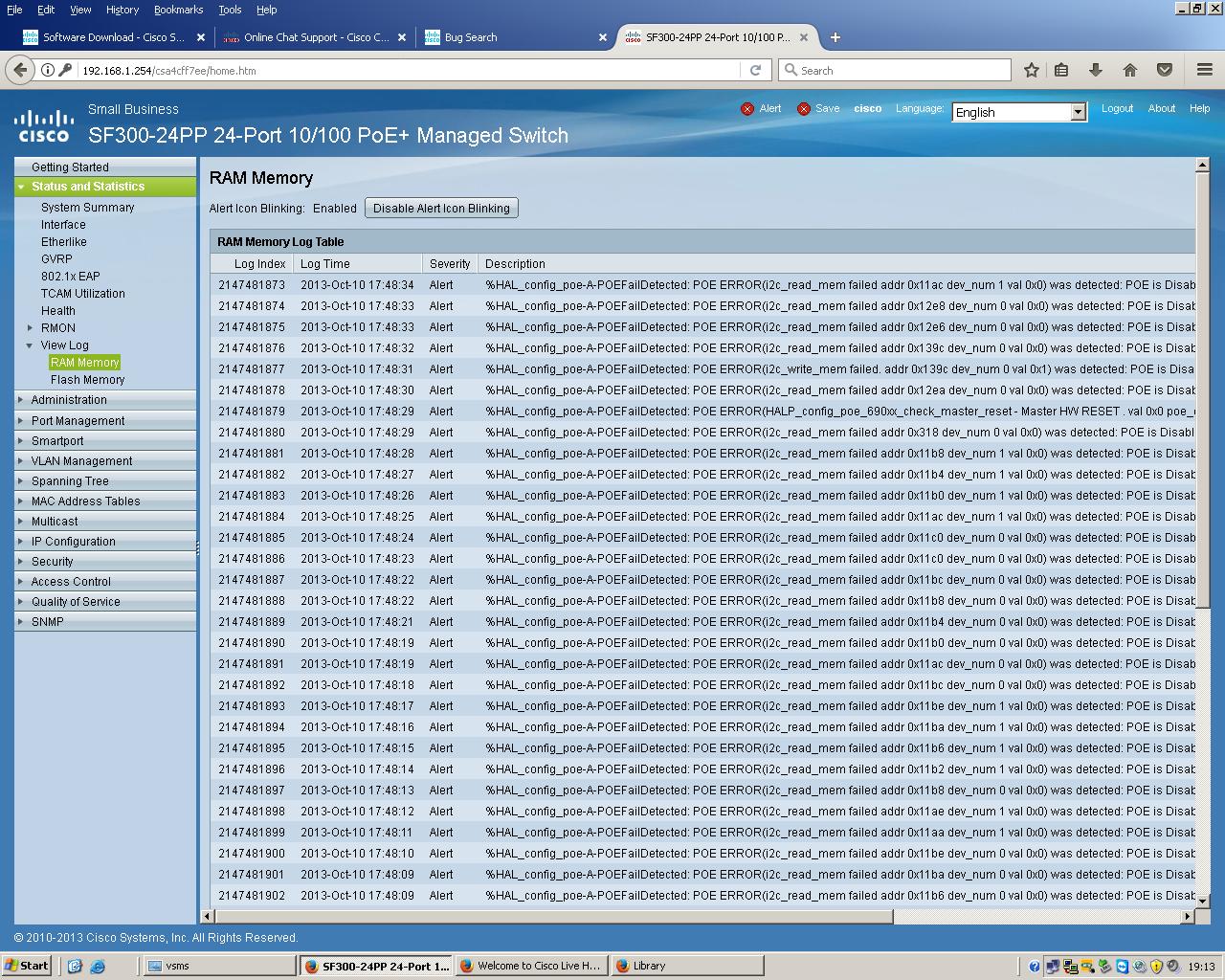This screenshot has width=1225, height=980.
Task: Open Flash Memory log page
Action: (x=87, y=380)
